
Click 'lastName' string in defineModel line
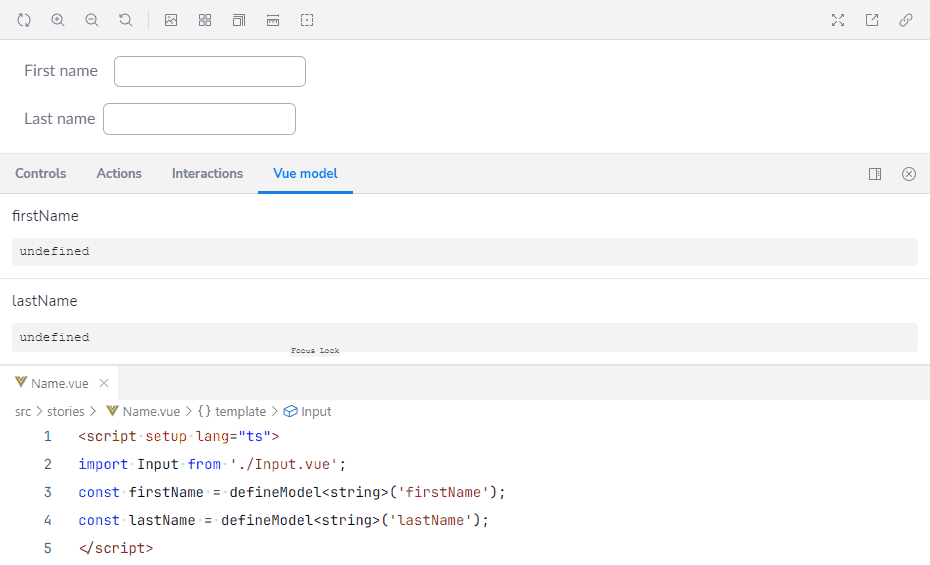tap(431, 520)
